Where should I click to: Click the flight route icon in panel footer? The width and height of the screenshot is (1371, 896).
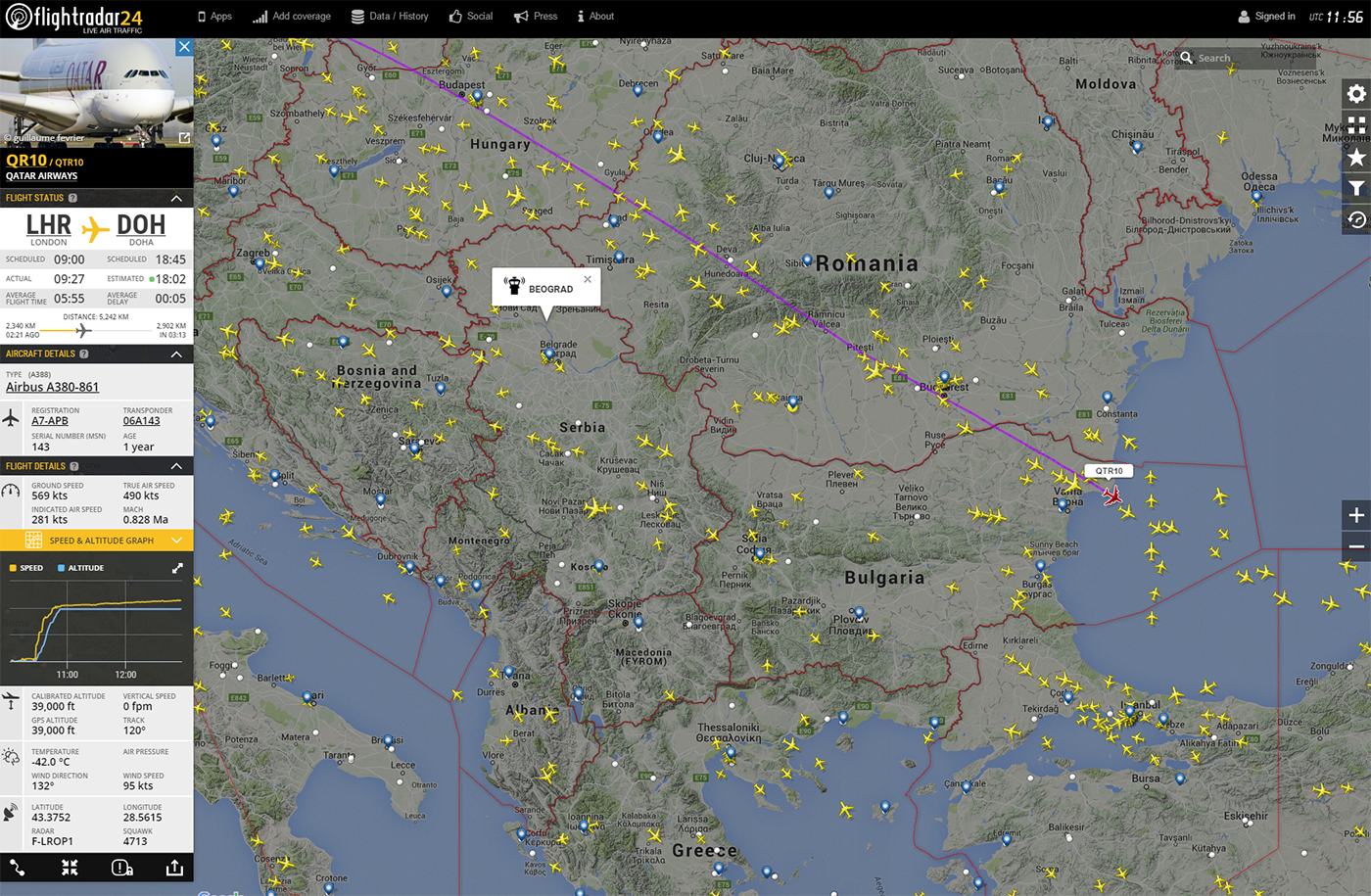[x=18, y=867]
